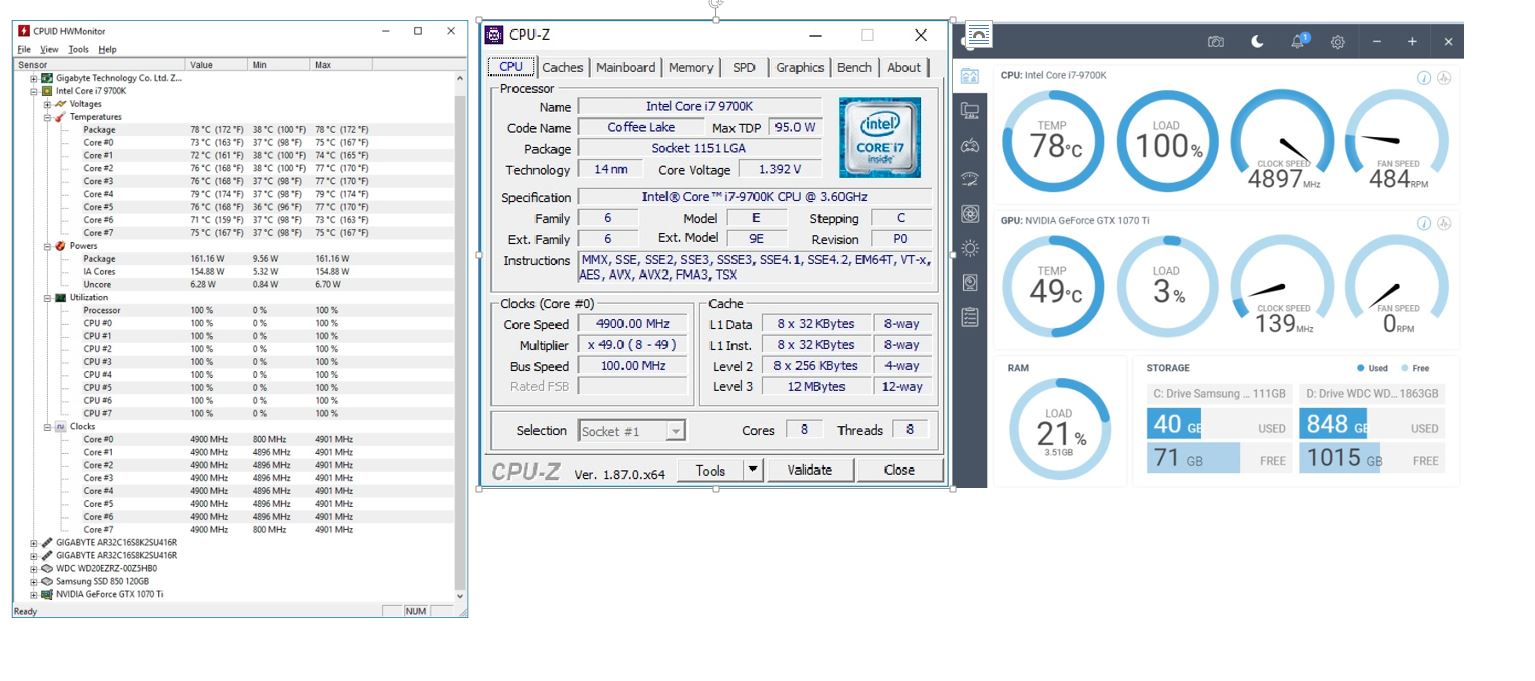Switch to the About tab in CPU-Z
The height and width of the screenshot is (681, 1535).
904,67
